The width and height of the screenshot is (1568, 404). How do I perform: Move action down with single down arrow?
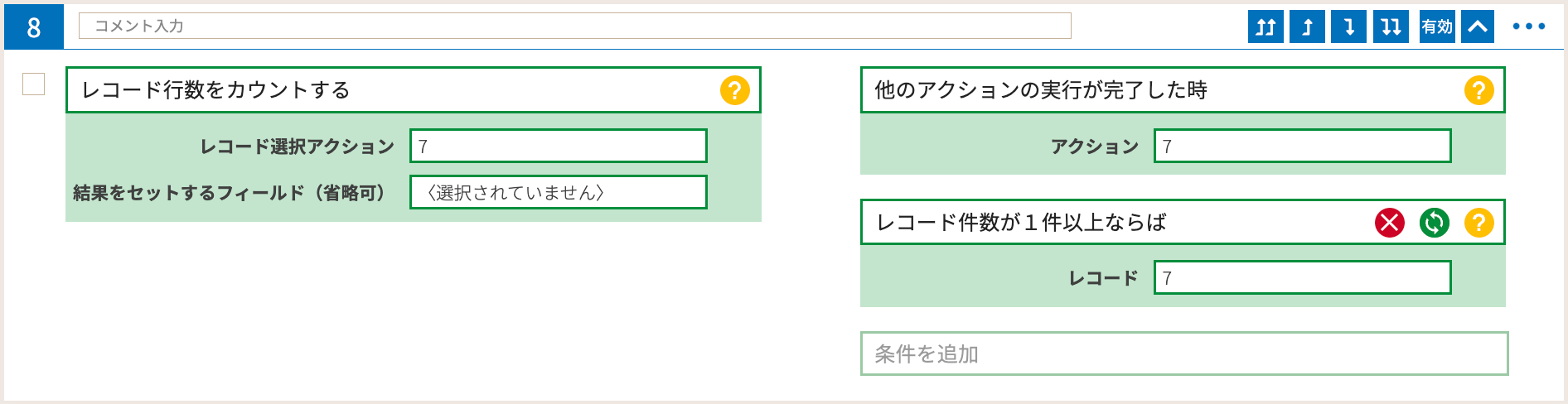click(1348, 26)
